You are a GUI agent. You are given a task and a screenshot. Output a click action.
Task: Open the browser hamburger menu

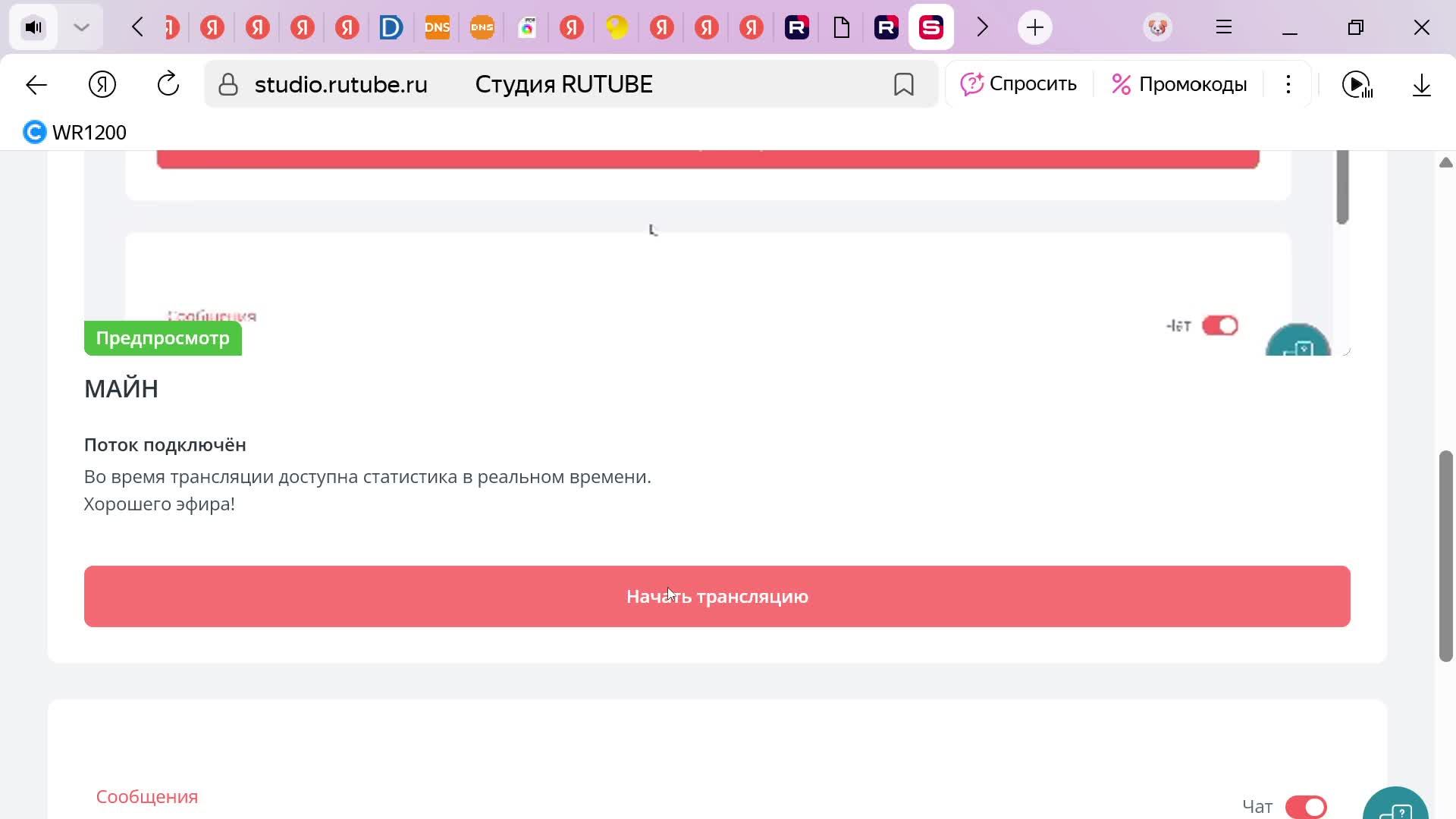pyautogui.click(x=1223, y=27)
